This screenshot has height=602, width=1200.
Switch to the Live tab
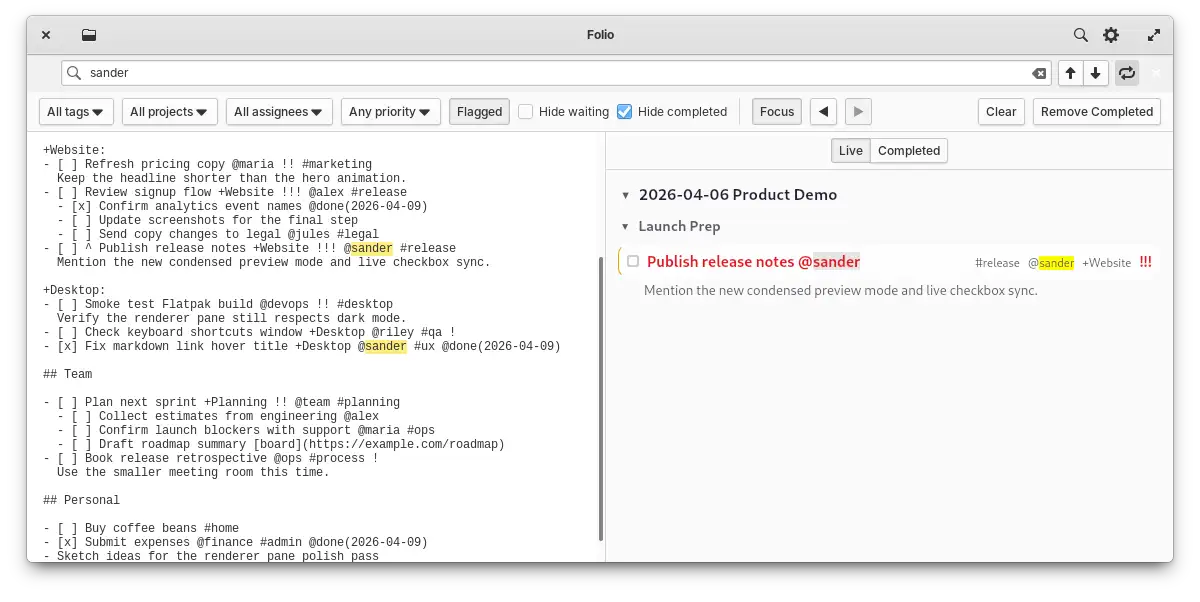click(851, 151)
